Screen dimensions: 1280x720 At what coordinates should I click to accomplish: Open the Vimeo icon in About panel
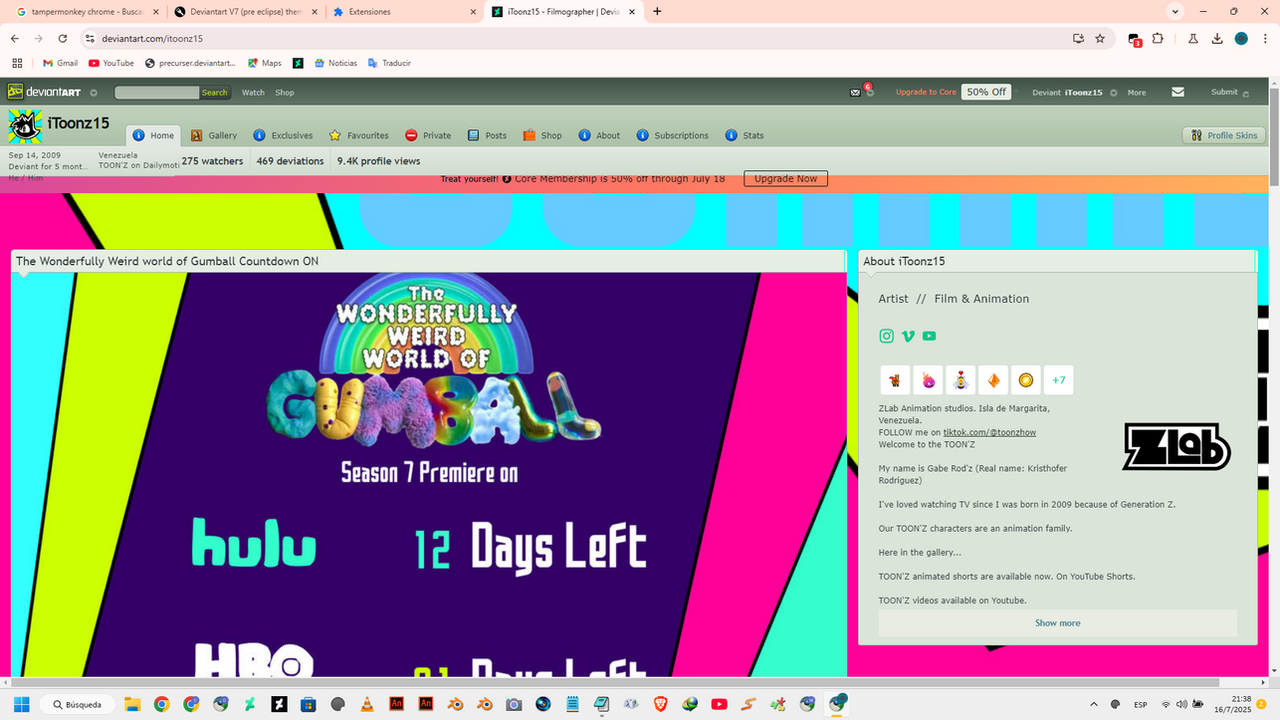point(908,336)
